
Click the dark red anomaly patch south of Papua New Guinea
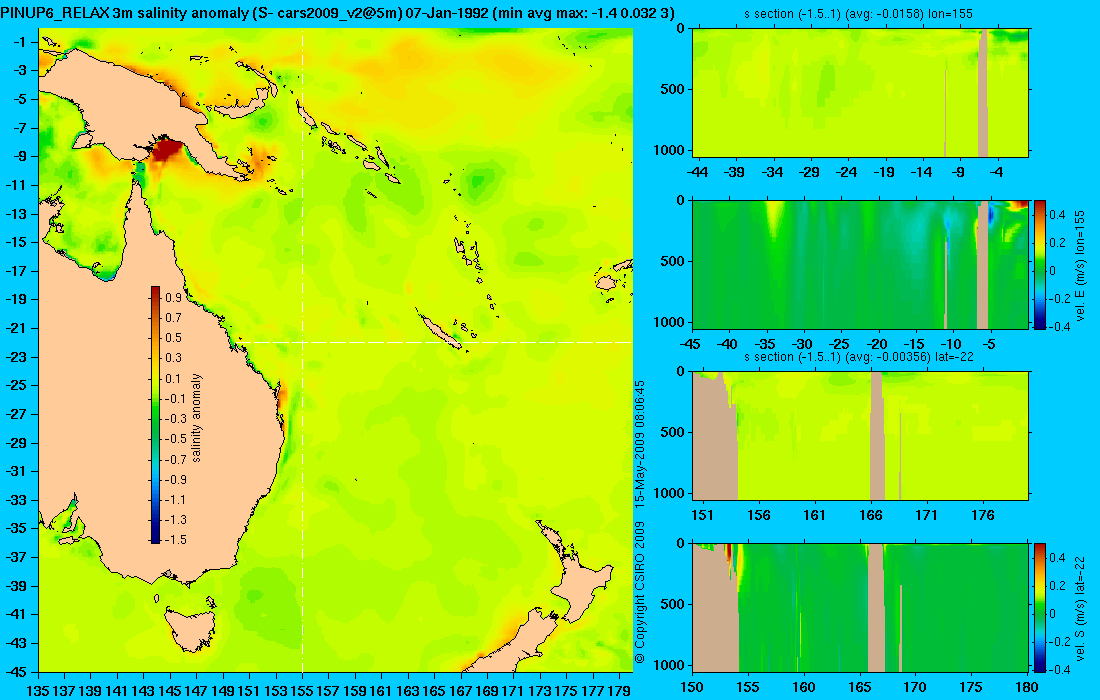click(167, 151)
